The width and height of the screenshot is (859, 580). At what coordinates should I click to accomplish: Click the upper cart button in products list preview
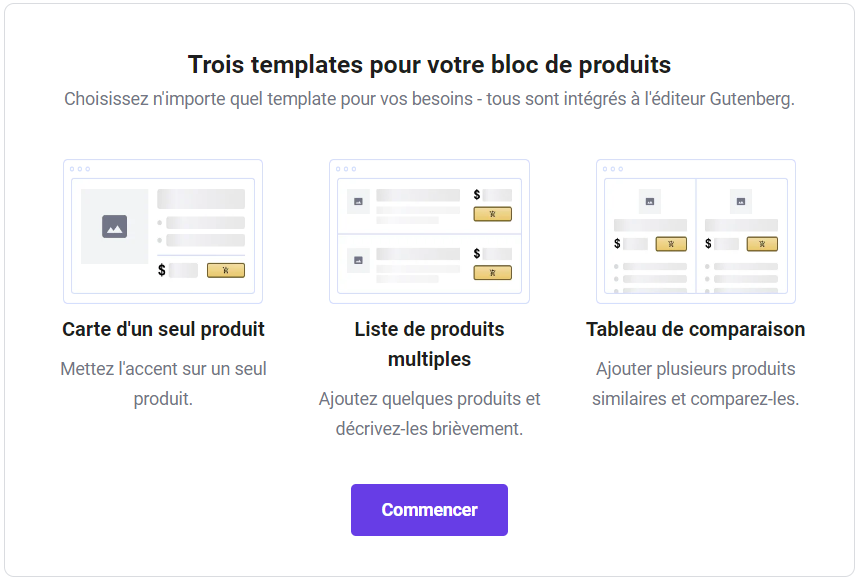pos(491,213)
